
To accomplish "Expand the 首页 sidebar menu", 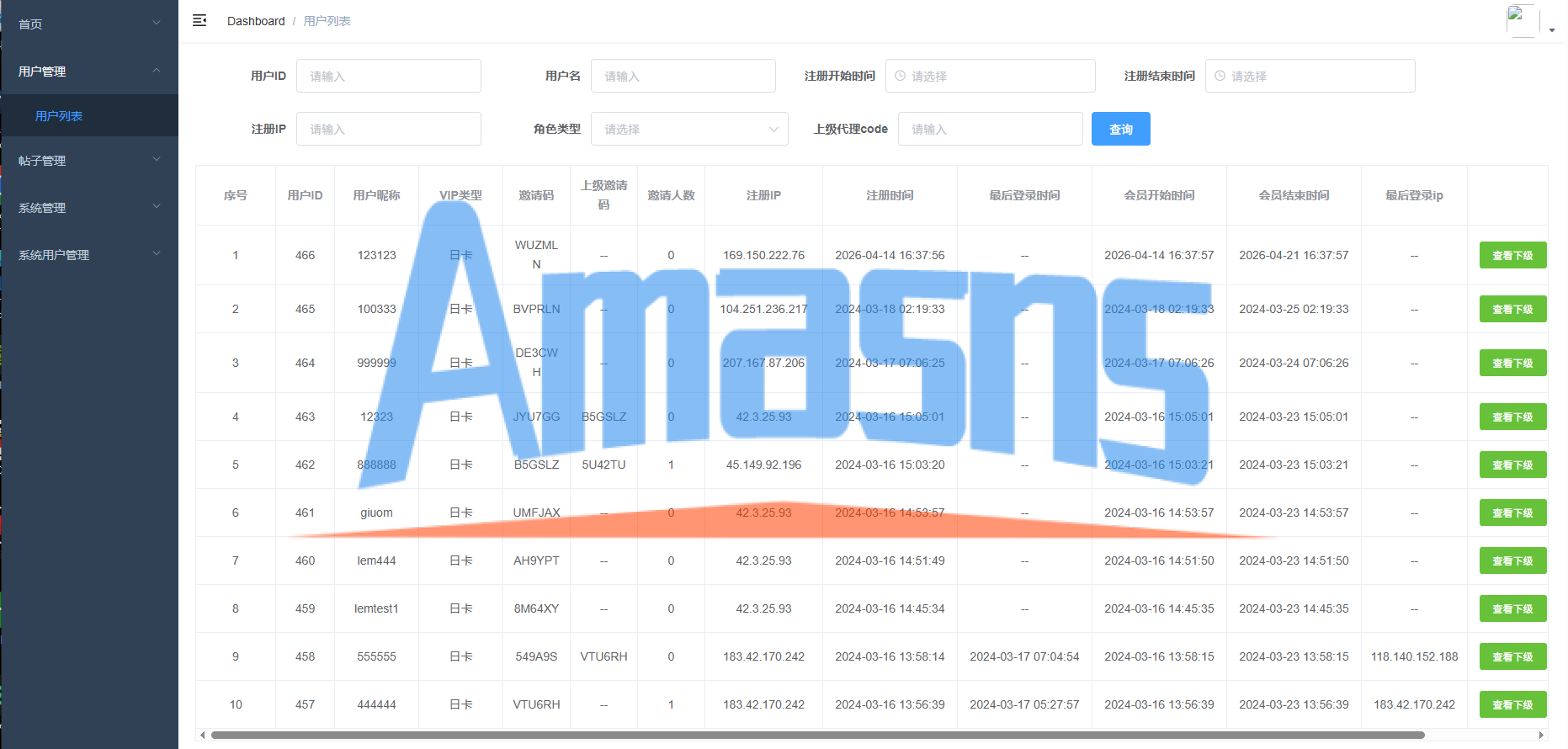I will click(x=89, y=24).
